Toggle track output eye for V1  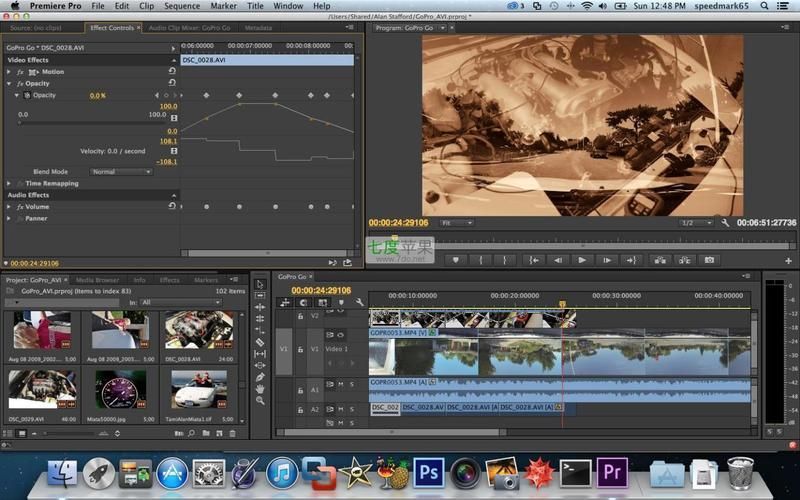(340, 335)
